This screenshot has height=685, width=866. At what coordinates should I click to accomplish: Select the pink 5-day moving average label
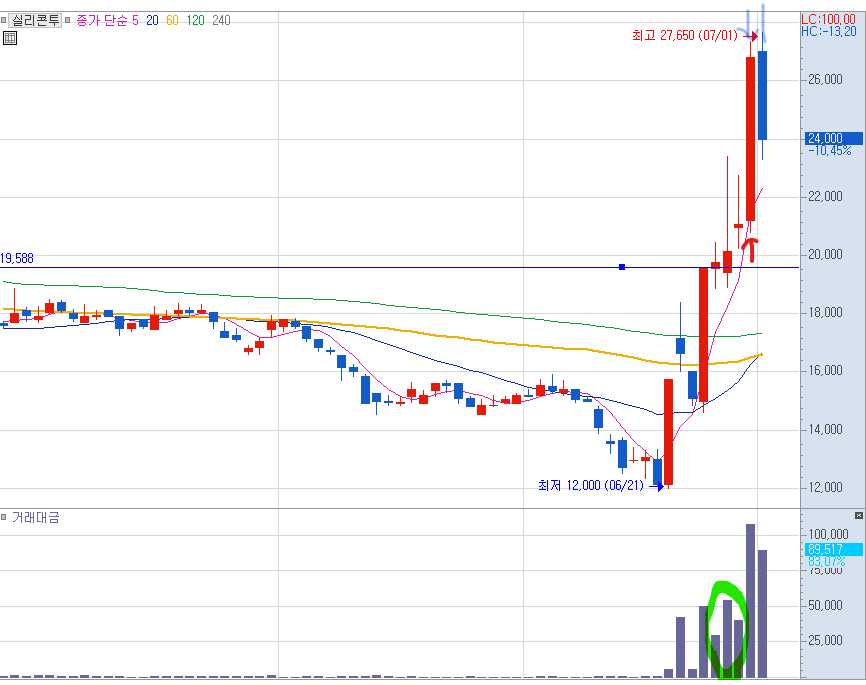click(135, 20)
